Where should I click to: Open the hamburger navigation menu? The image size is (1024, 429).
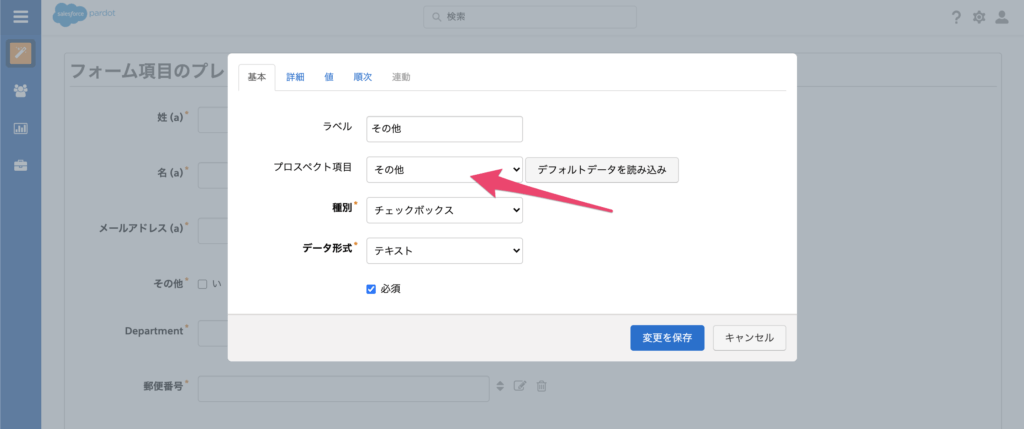tap(20, 17)
